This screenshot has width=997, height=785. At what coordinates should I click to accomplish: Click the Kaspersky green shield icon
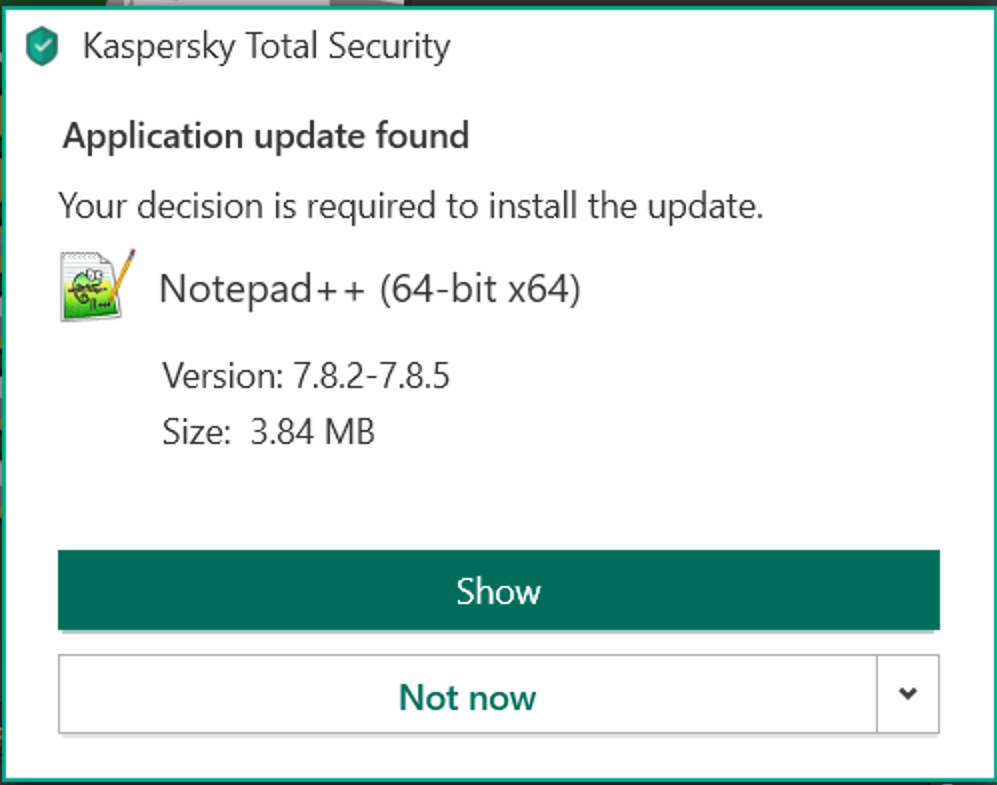click(x=41, y=47)
